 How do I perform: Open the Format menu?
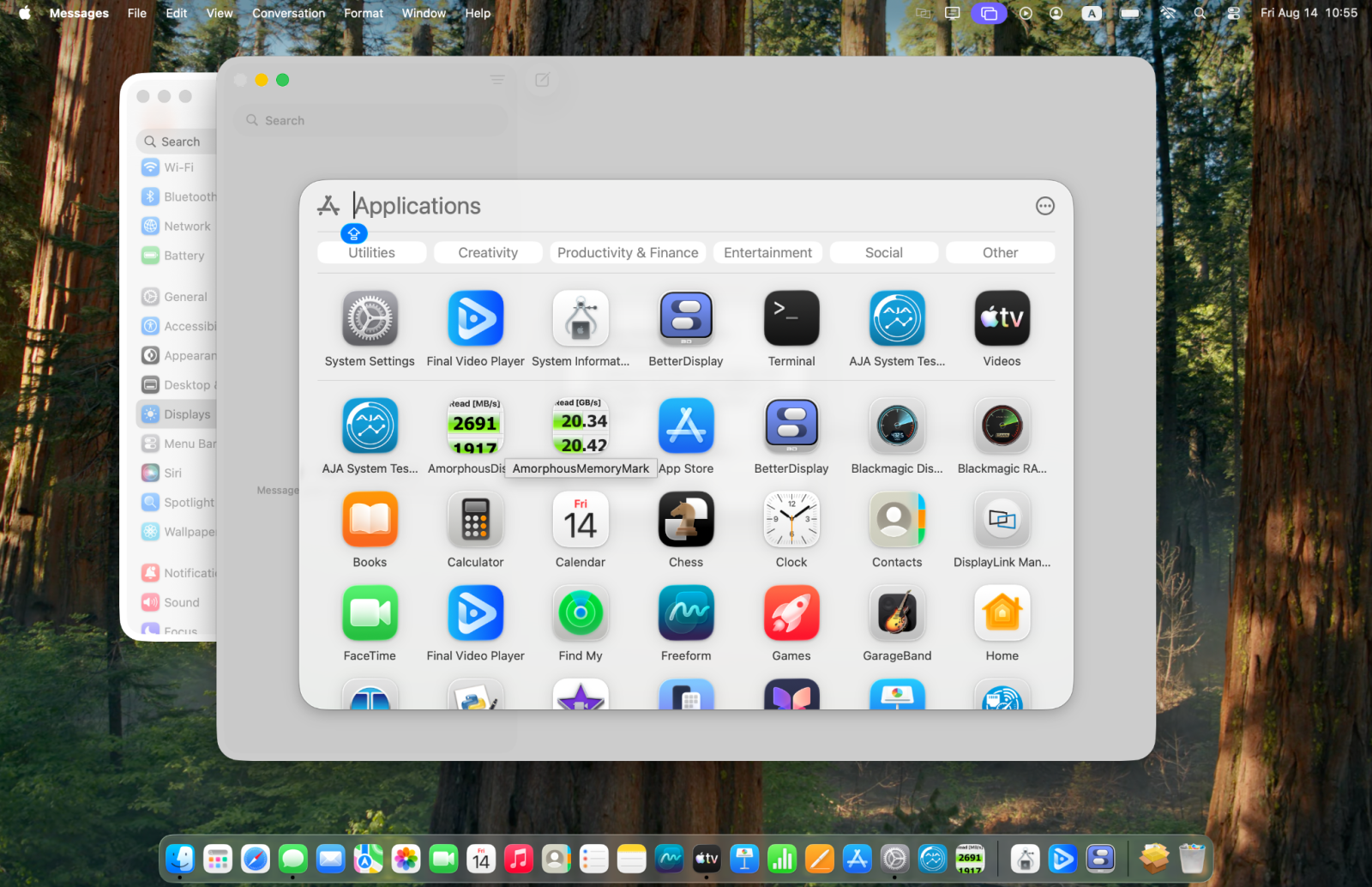[x=364, y=13]
